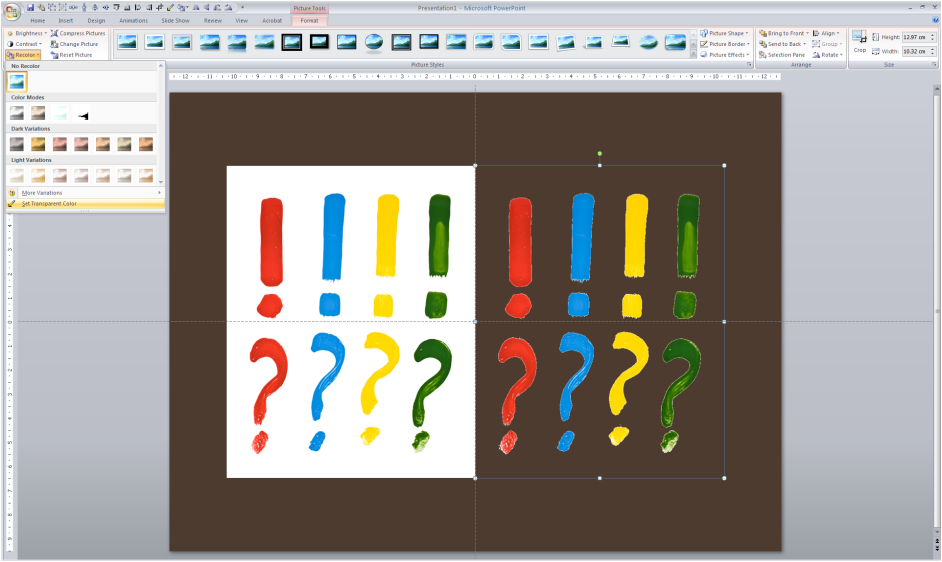
Task: Open Send to Back dropdown
Action: coord(782,44)
